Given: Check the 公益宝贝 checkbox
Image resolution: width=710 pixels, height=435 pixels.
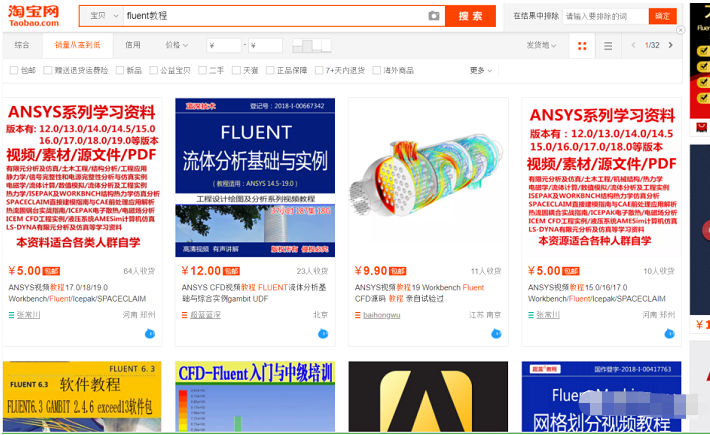Looking at the screenshot, I should [x=154, y=70].
